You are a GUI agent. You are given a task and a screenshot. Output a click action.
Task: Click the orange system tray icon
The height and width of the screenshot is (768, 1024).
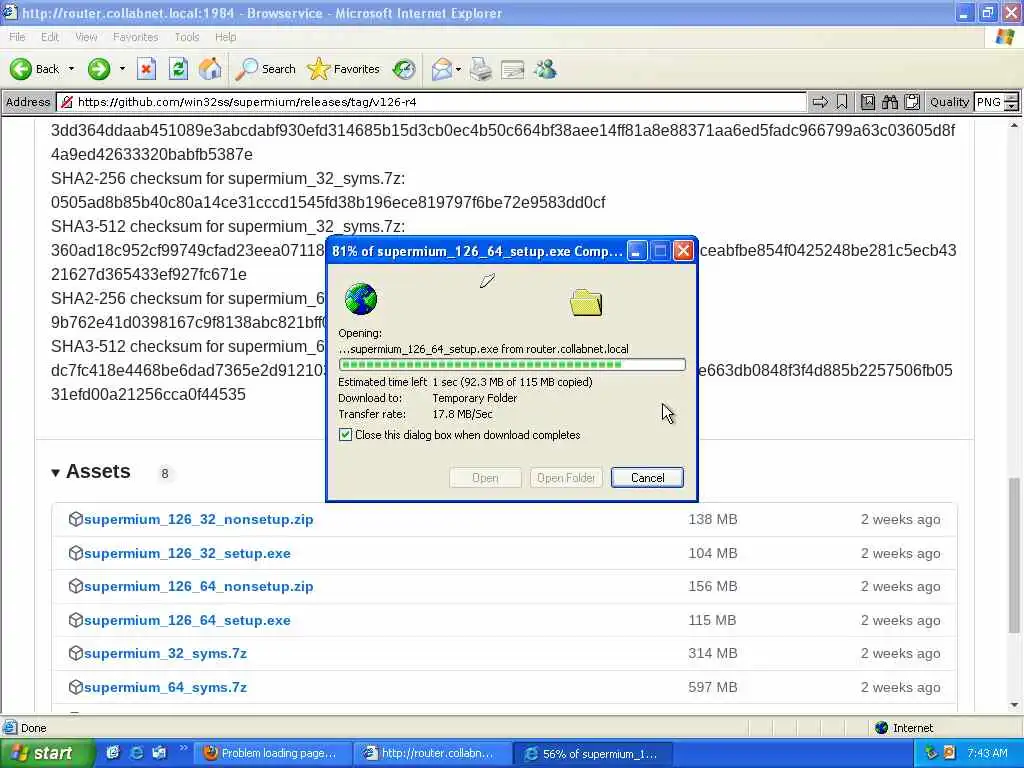click(x=949, y=753)
